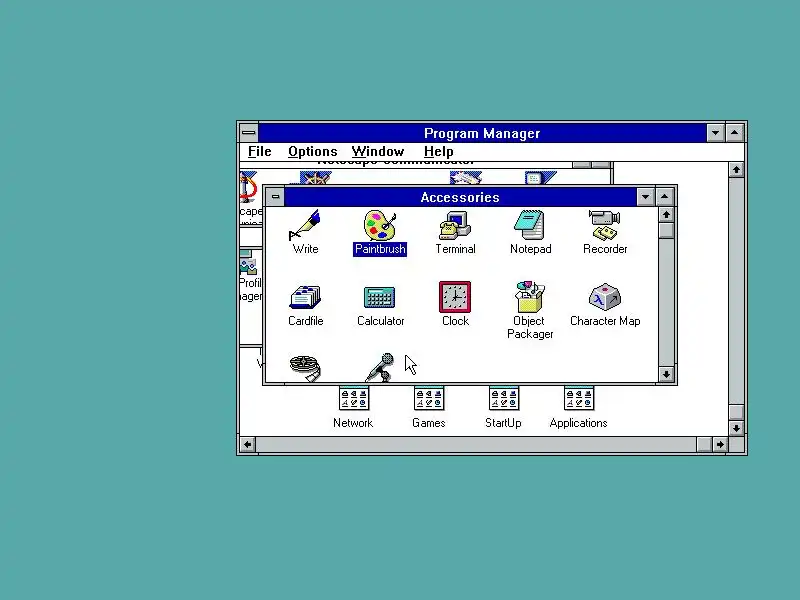Click Accessories vertical scrollbar thumb
Viewport: 800px width, 600px height.
coord(666,230)
